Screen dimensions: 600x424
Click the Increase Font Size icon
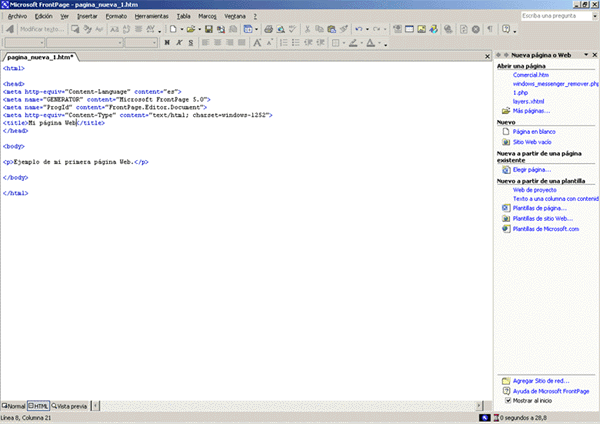point(257,42)
